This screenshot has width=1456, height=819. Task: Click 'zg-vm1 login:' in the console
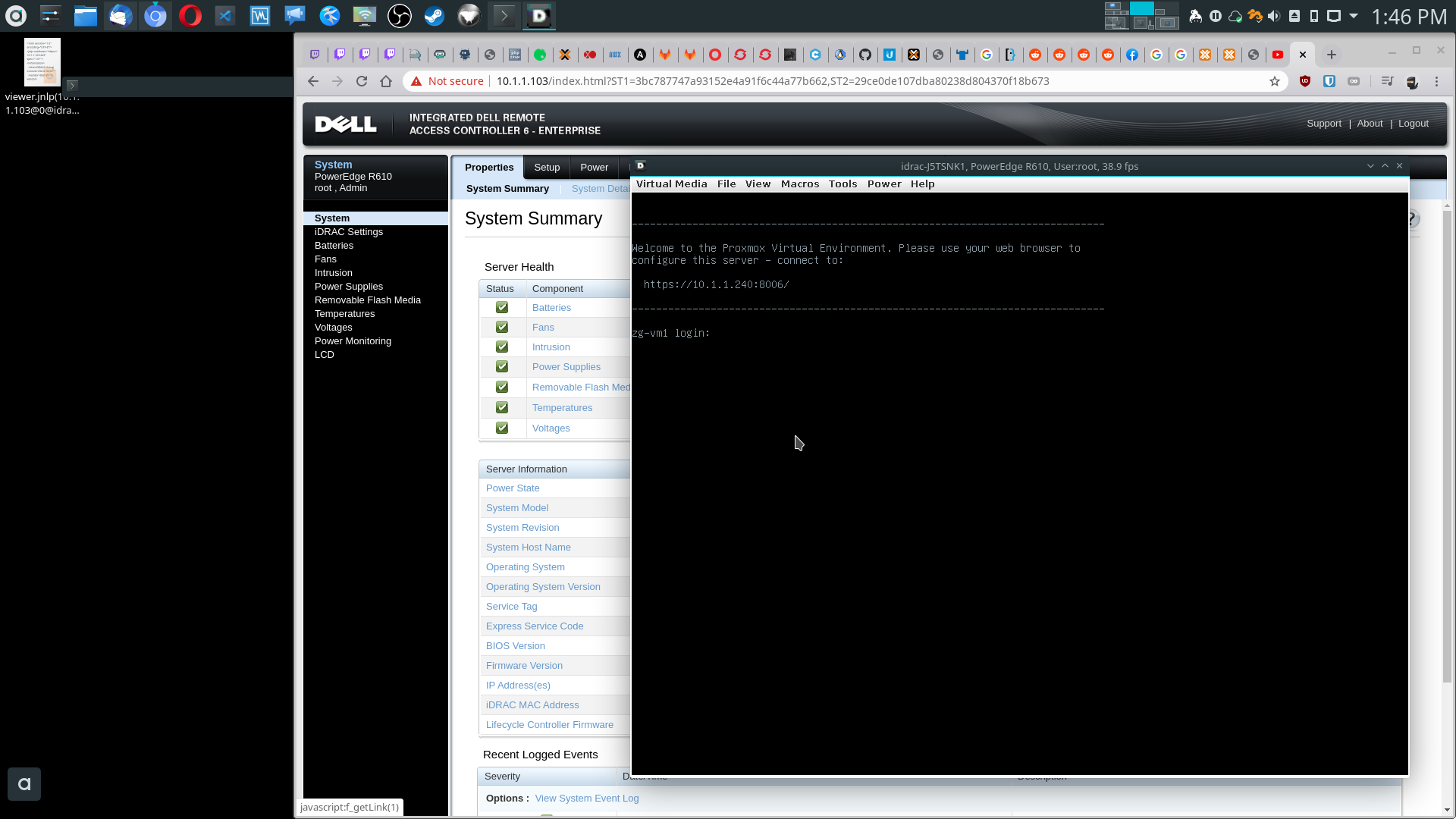[670, 334]
